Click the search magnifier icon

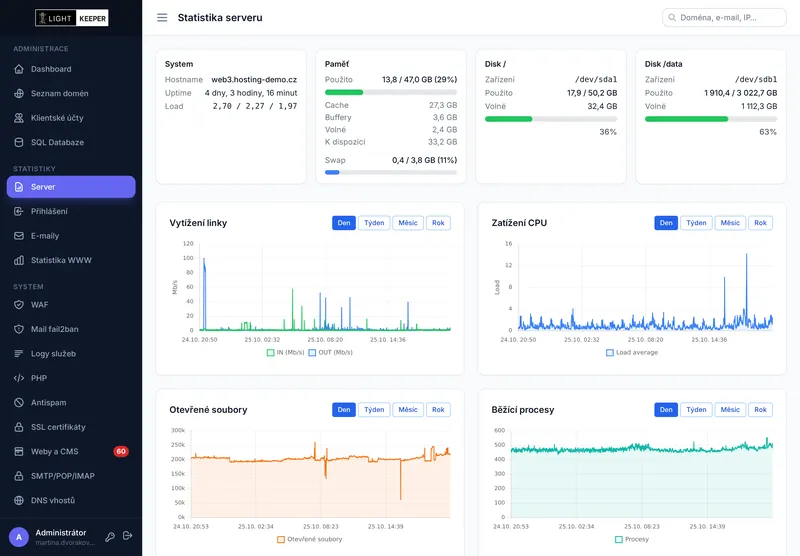[672, 17]
